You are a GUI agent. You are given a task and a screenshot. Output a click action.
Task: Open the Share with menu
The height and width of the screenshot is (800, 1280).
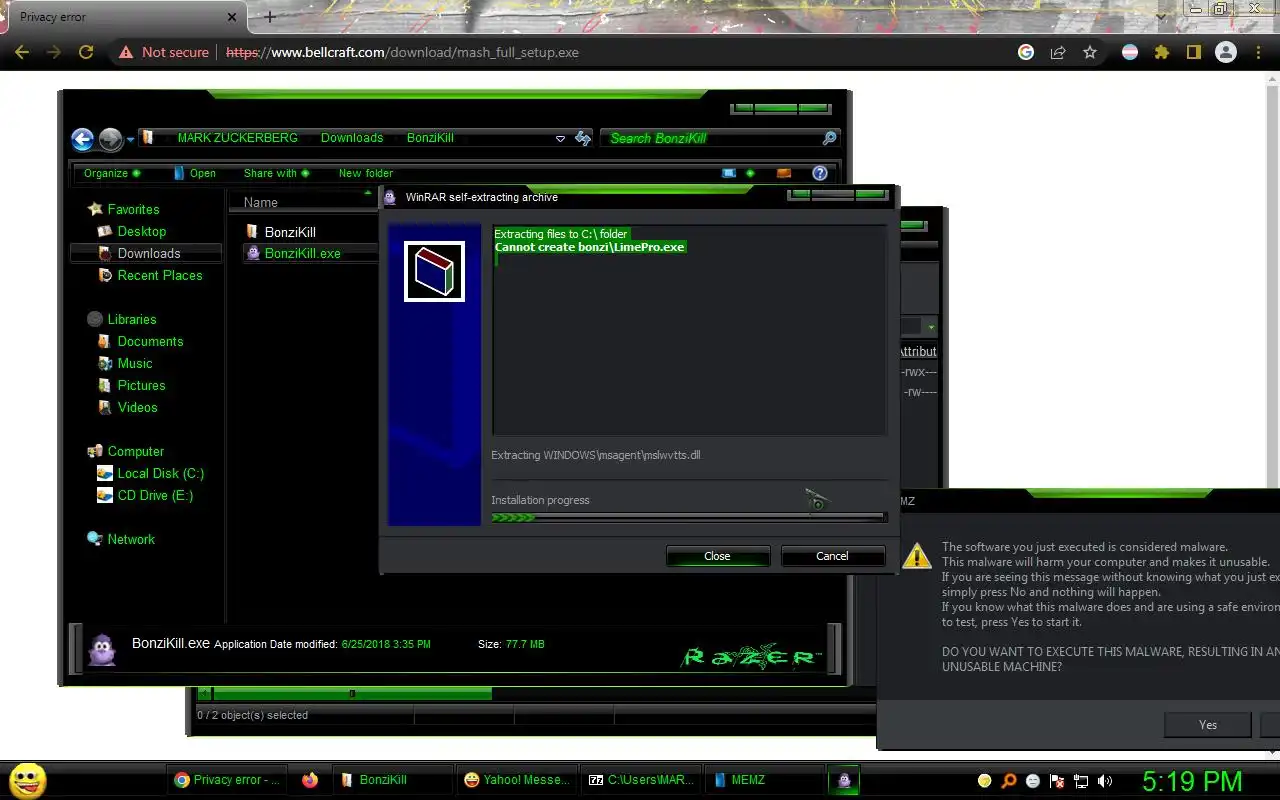point(277,173)
